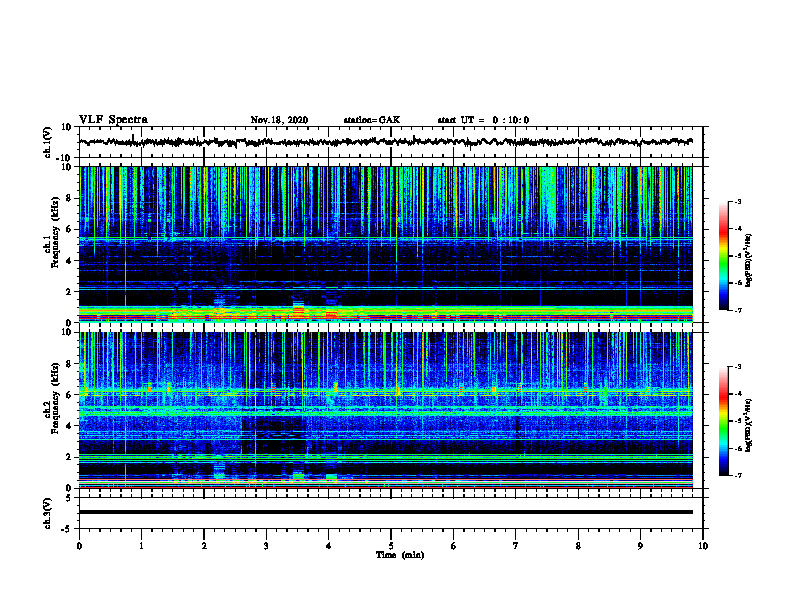Click the time axis tick label "3"
Screen dimensions: 792x612
pyautogui.click(x=266, y=546)
